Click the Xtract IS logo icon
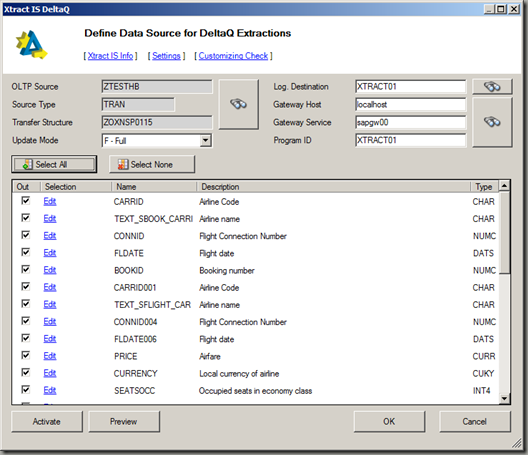The height and width of the screenshot is (455, 528). 32,45
